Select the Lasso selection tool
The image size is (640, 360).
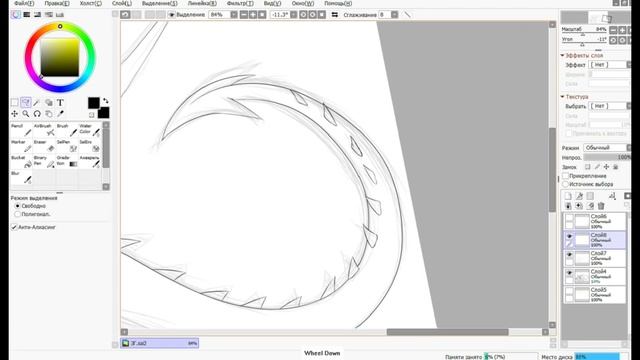pyautogui.click(x=26, y=102)
